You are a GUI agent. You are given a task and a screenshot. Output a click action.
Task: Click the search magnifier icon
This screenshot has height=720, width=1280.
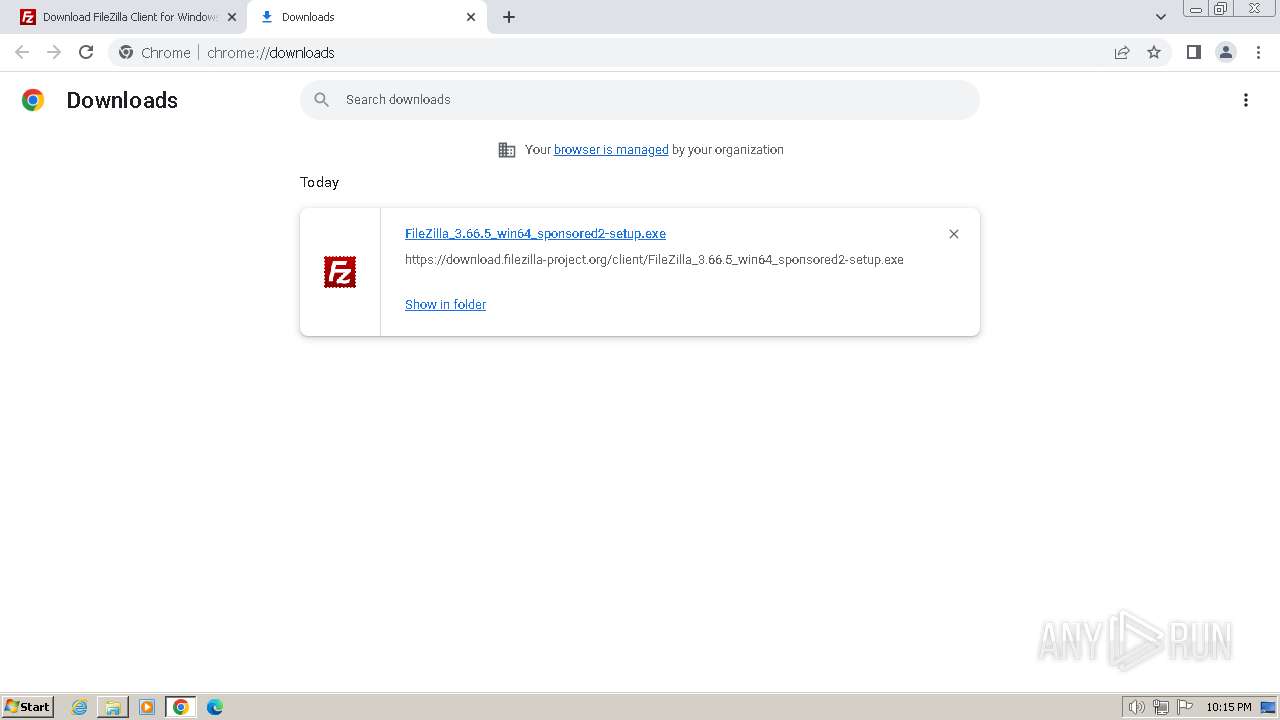click(321, 100)
